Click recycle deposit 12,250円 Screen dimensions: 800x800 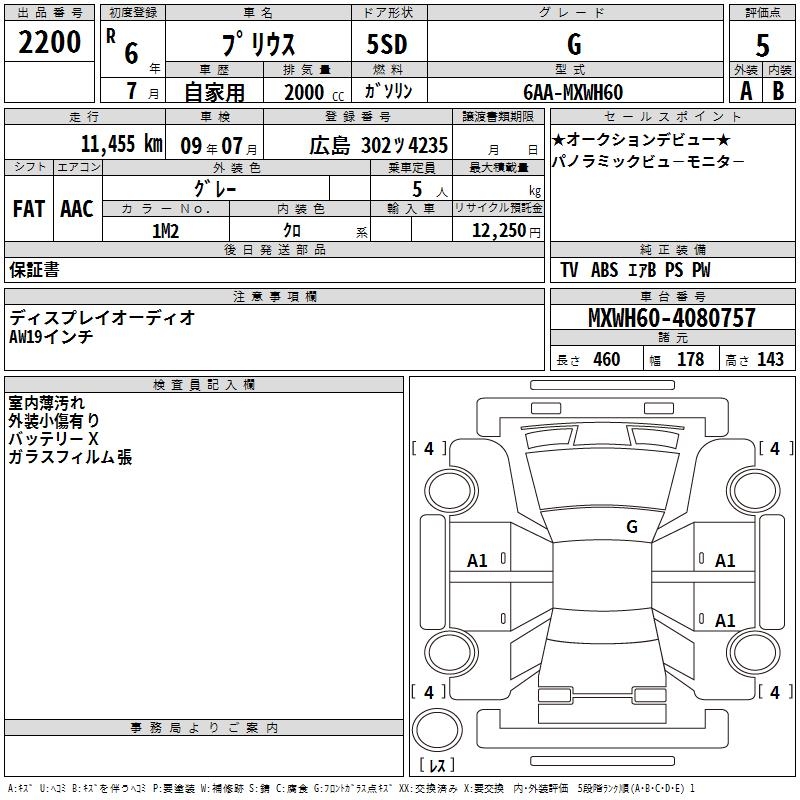506,231
